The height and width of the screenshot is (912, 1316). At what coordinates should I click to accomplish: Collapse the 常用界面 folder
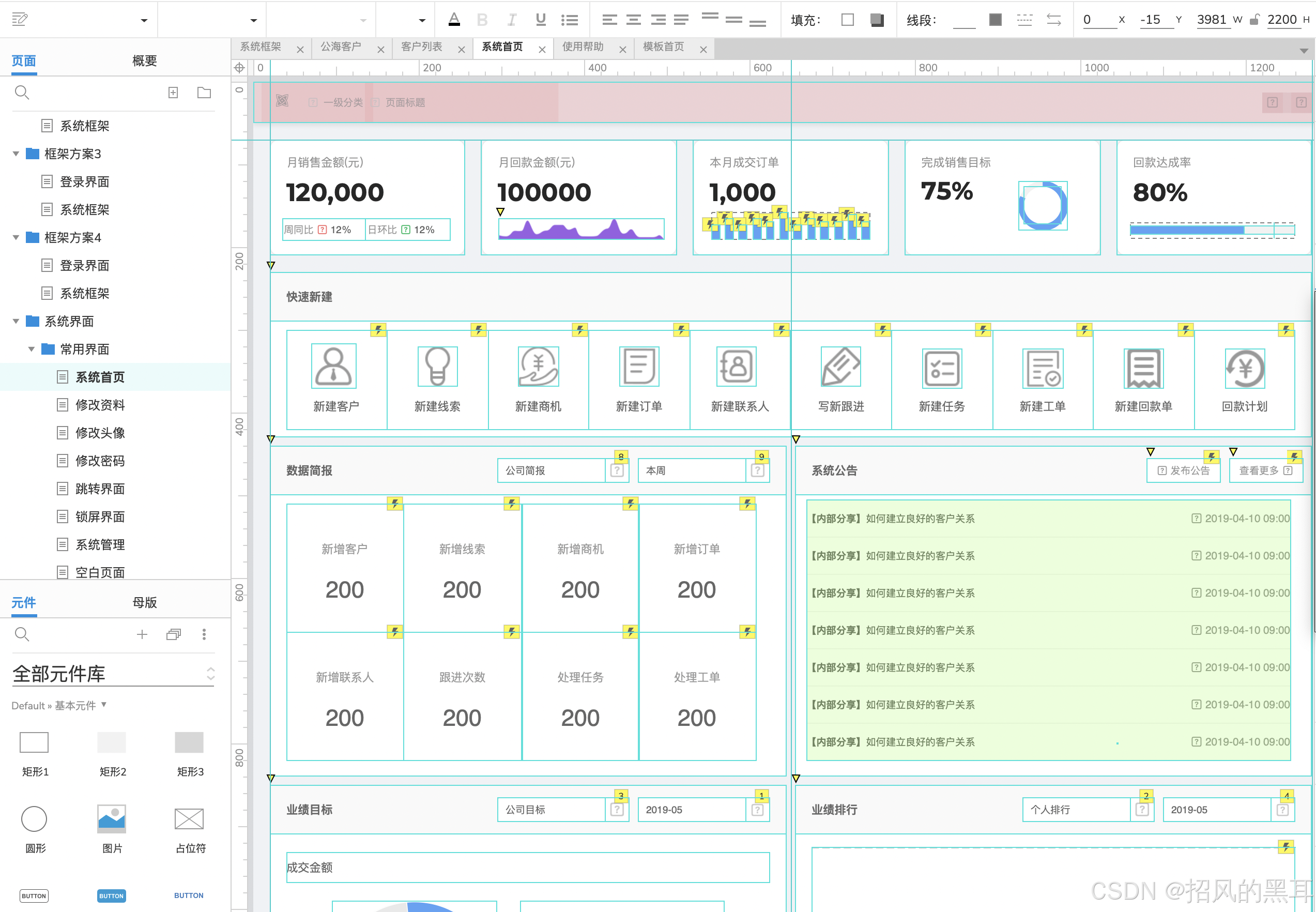pyautogui.click(x=32, y=349)
